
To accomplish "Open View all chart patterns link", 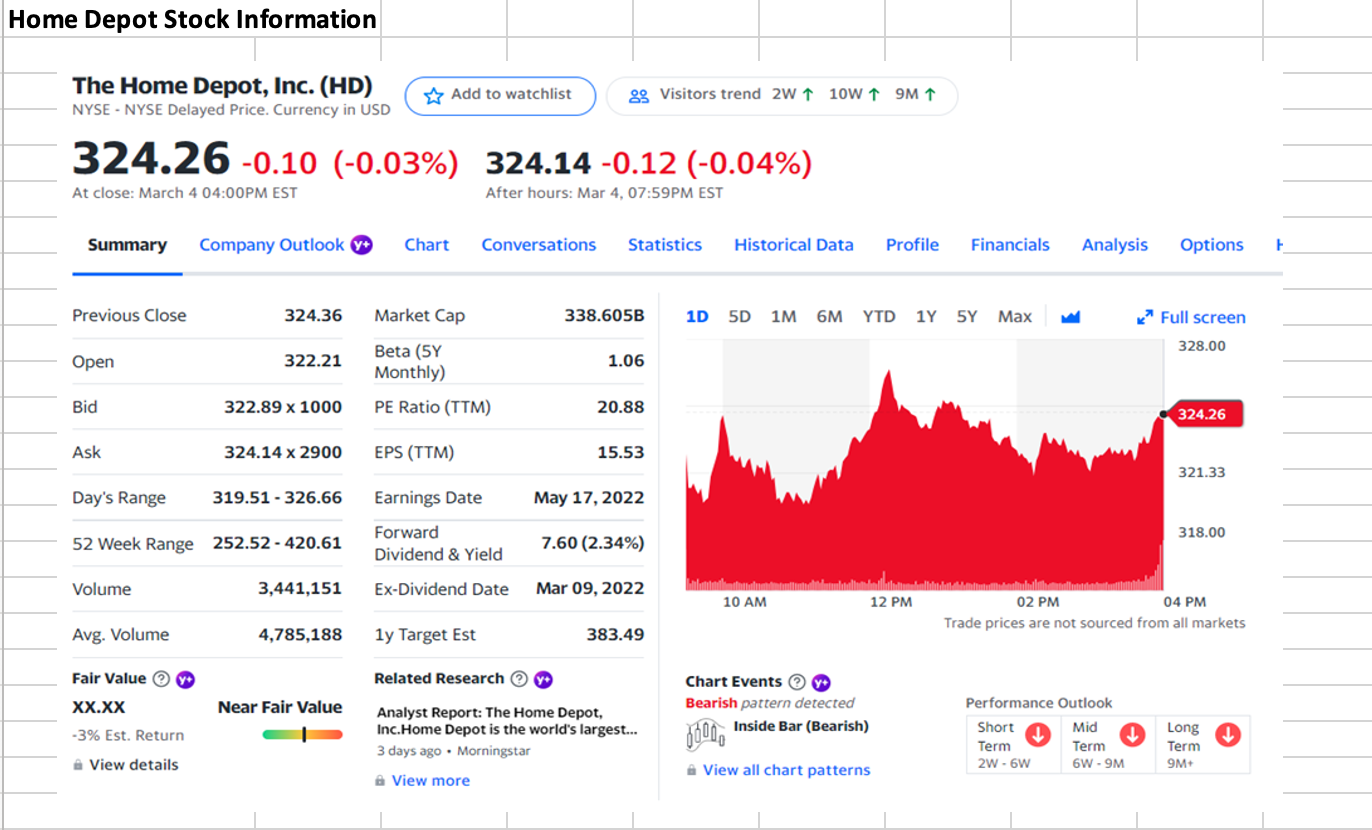I will [x=786, y=770].
